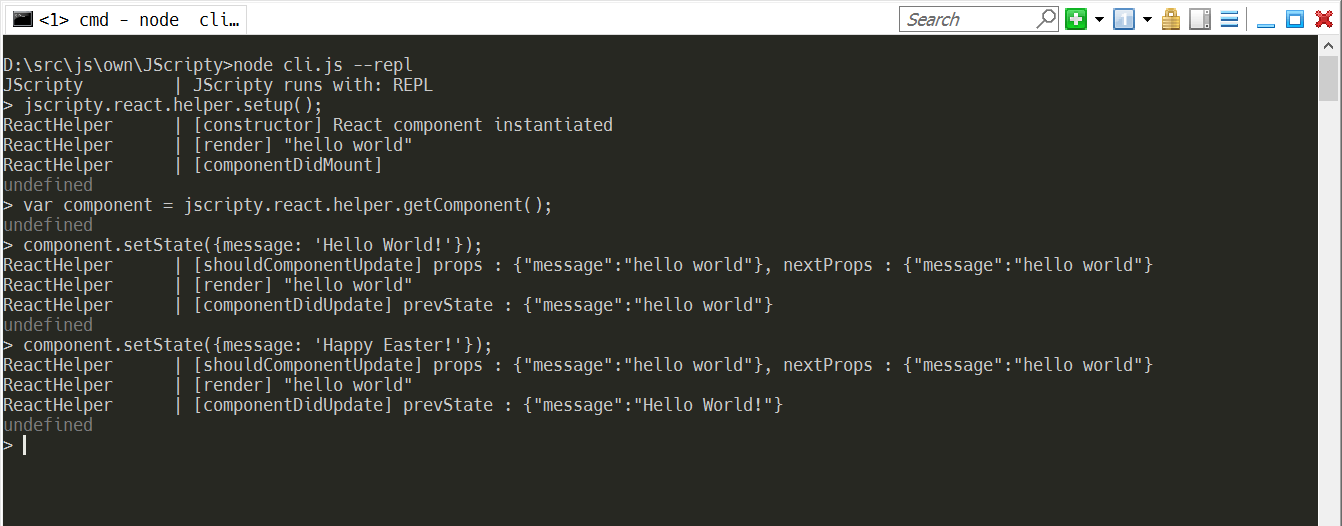Viewport: 1342px width, 526px height.
Task: Open the new console dropdown arrow
Action: click(x=1099, y=19)
